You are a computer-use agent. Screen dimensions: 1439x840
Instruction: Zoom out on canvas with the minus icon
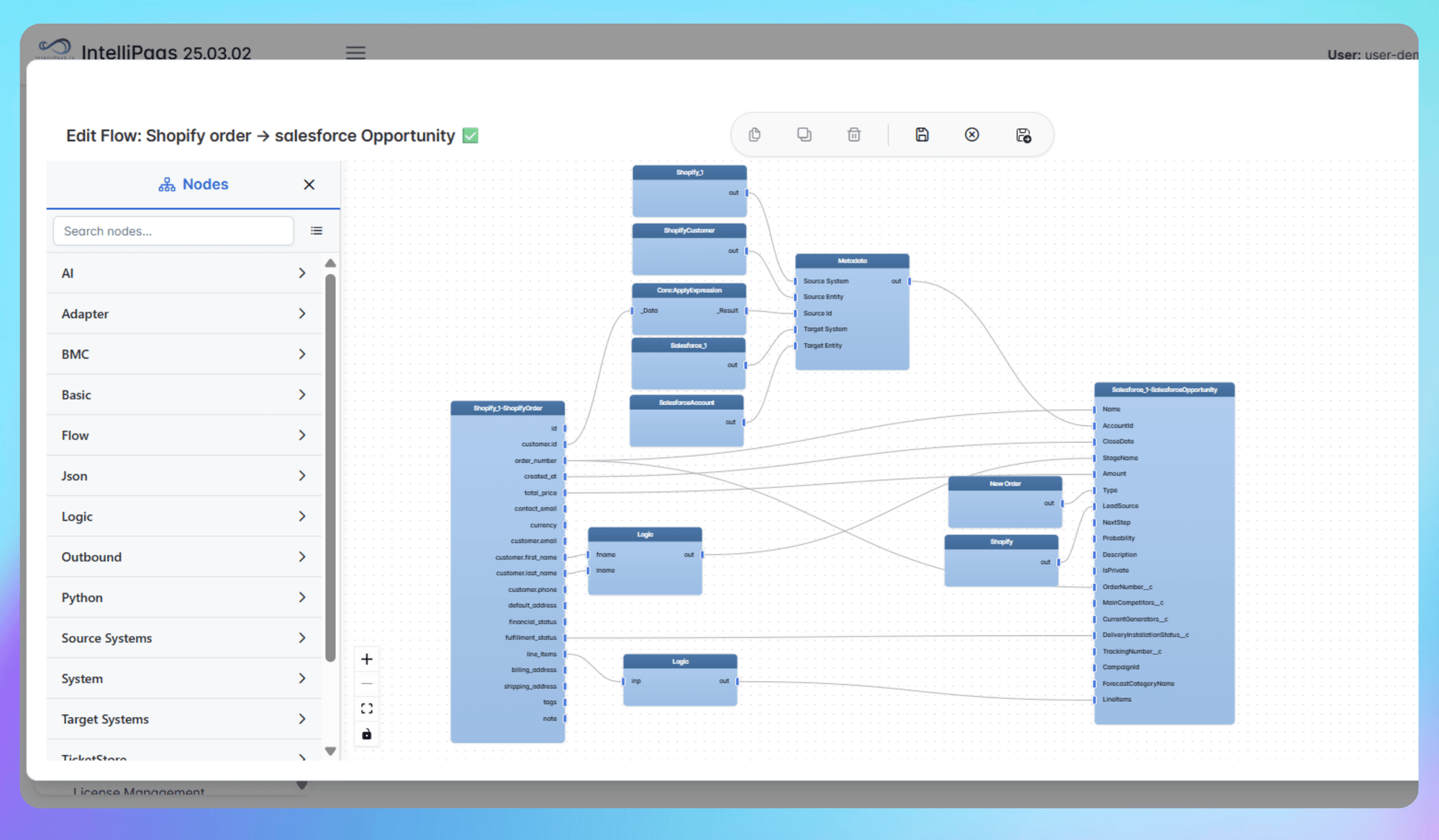point(366,682)
